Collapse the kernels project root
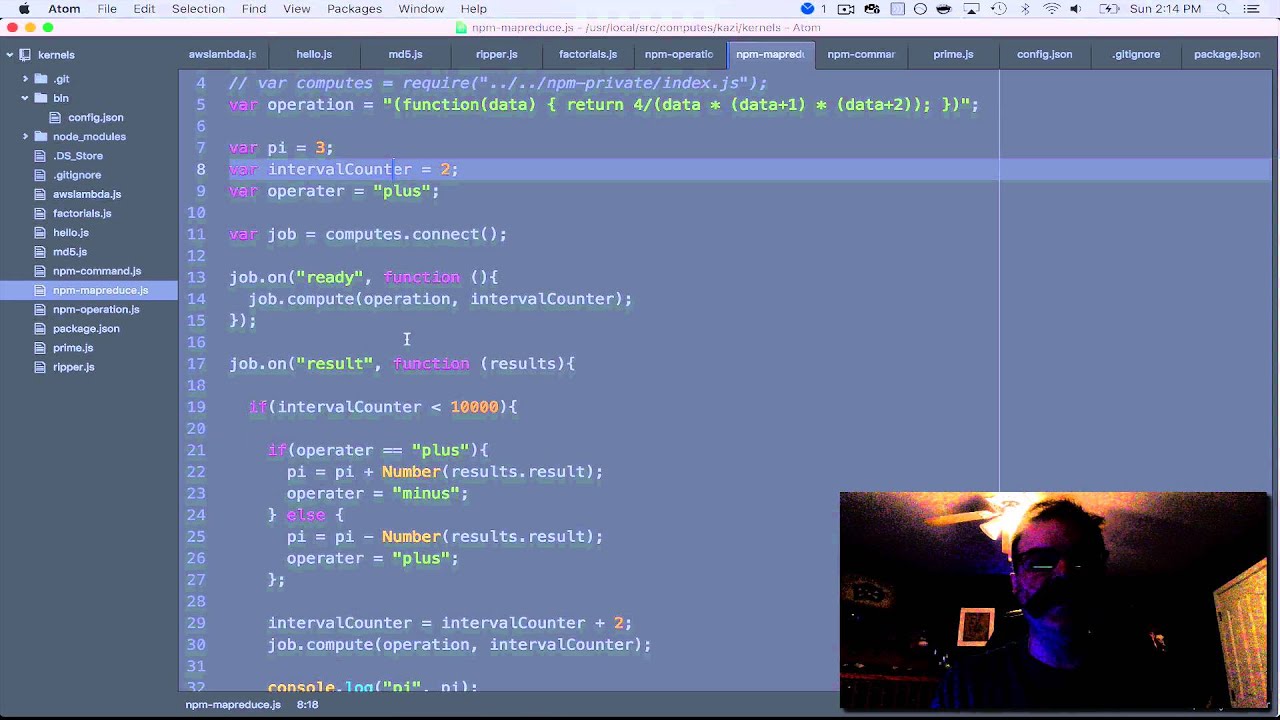 tap(9, 55)
